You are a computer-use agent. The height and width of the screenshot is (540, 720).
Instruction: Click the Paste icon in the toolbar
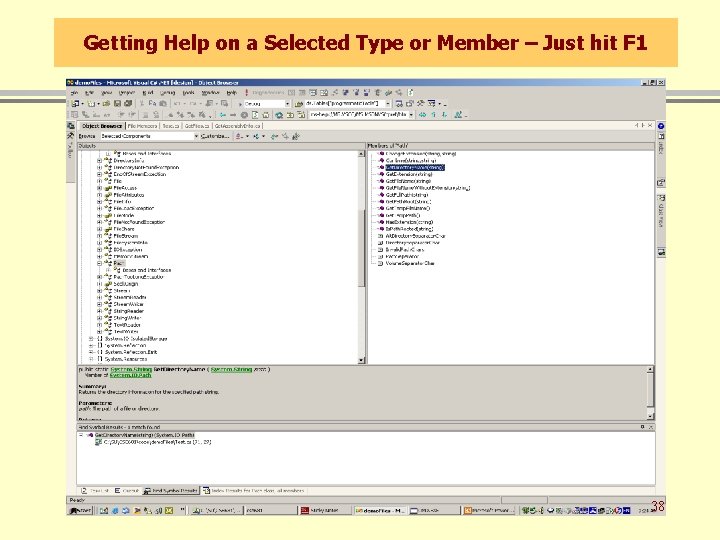click(x=163, y=104)
